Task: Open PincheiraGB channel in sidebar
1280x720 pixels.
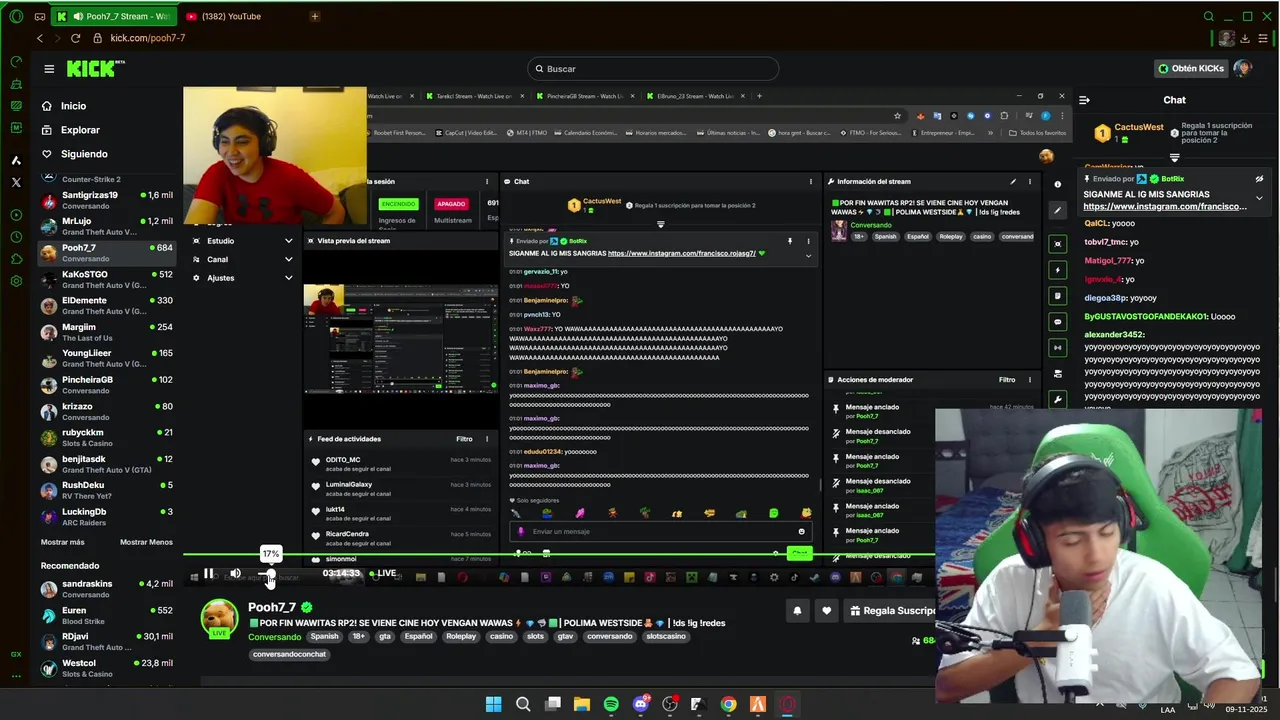Action: [x=107, y=385]
